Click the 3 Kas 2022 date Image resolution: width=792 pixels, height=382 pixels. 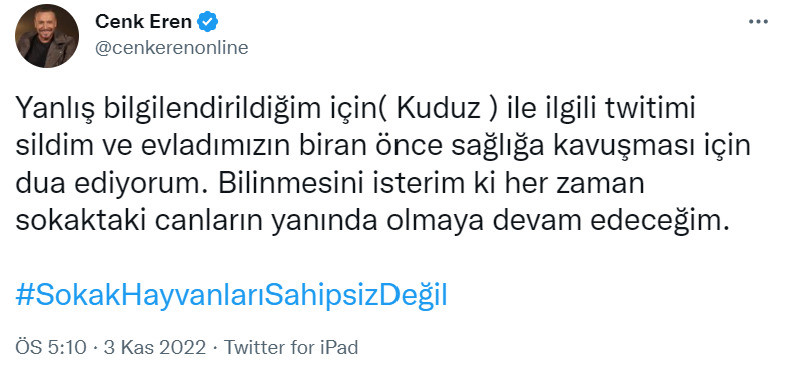[x=155, y=348]
